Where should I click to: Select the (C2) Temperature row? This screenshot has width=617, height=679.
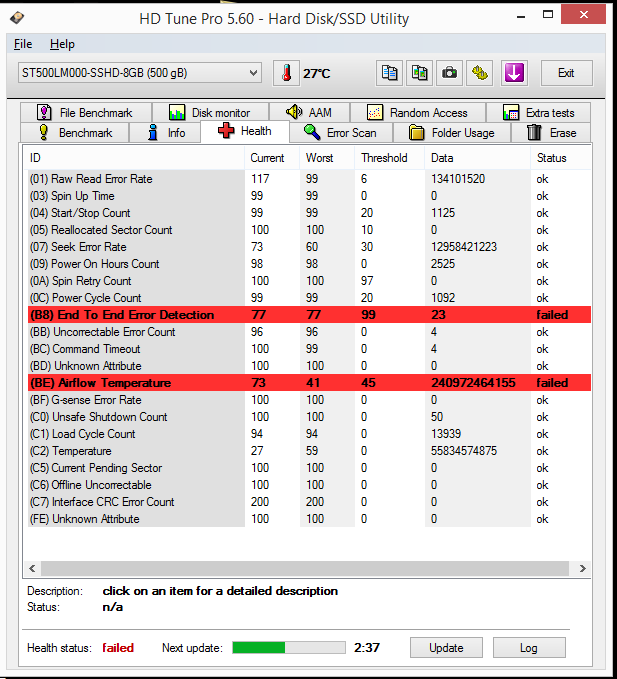(x=309, y=451)
